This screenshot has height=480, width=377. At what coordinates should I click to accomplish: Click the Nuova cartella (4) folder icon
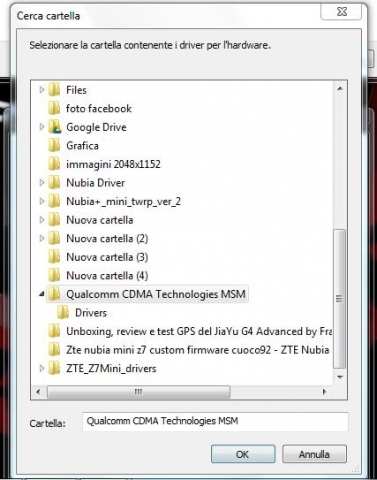[x=54, y=276]
